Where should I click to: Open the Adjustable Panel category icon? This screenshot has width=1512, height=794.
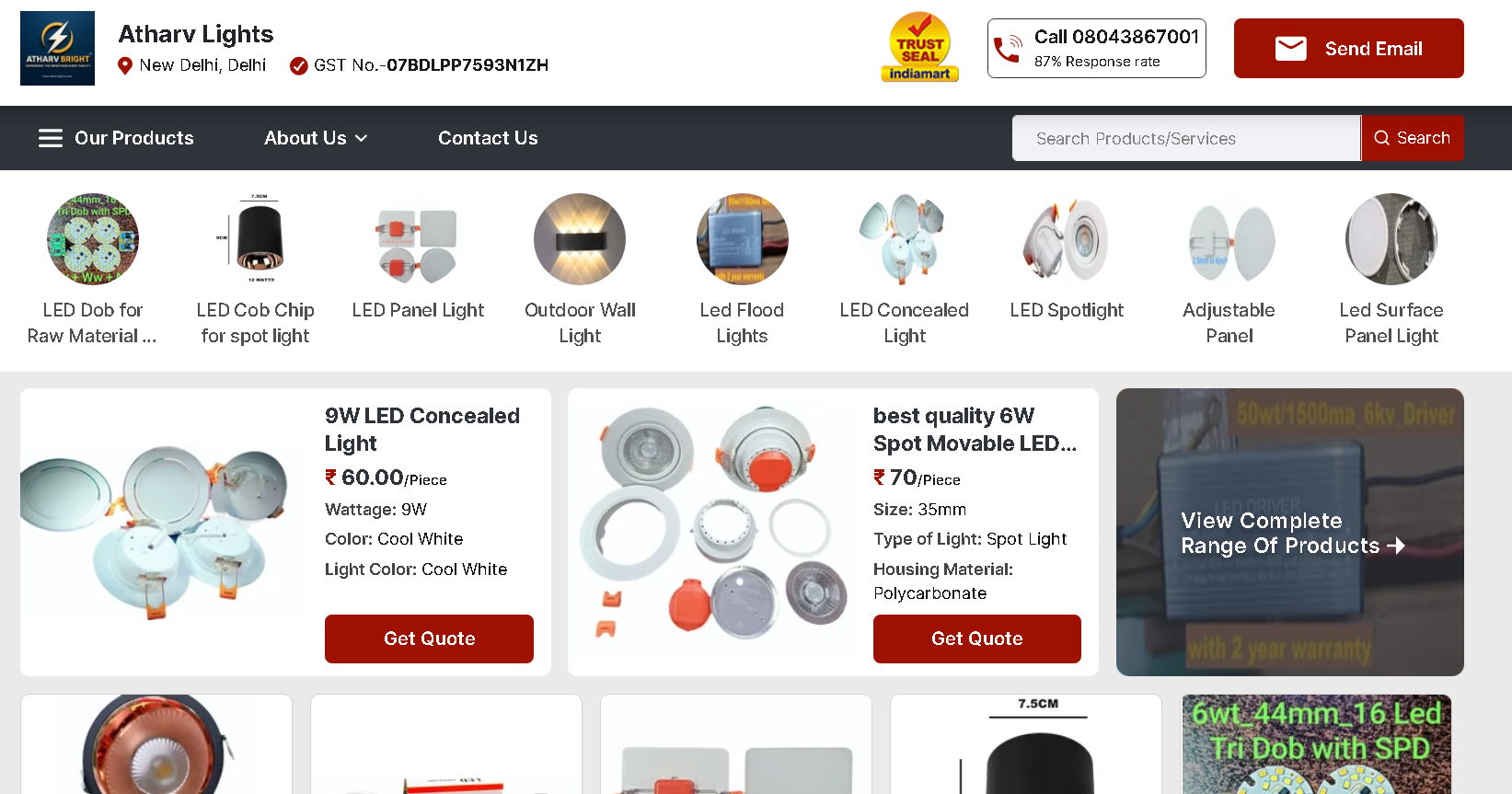click(x=1229, y=239)
